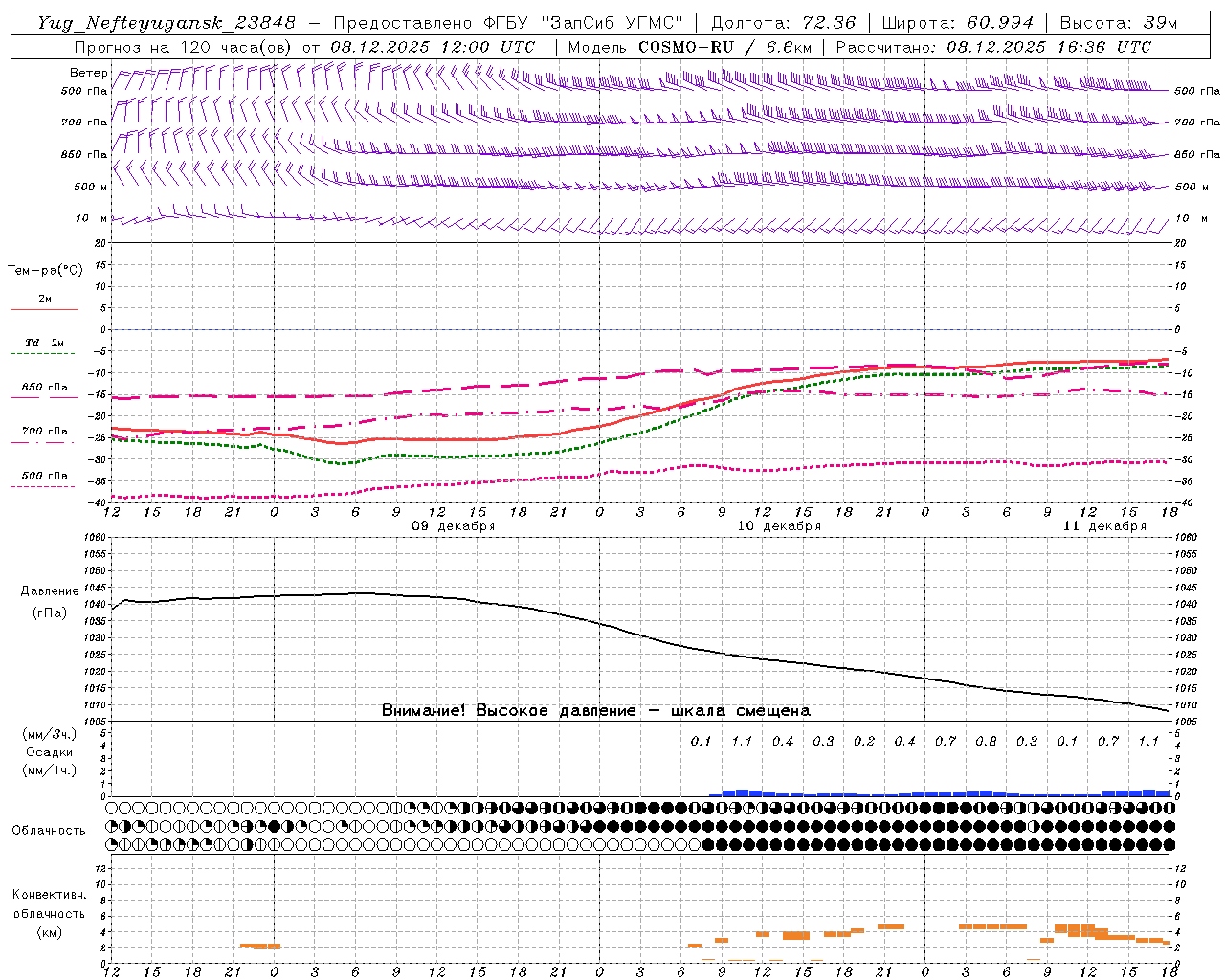Screen dimensions: 1225x980
Task: Click the 0.2 precipitation value
Action: pos(864,741)
